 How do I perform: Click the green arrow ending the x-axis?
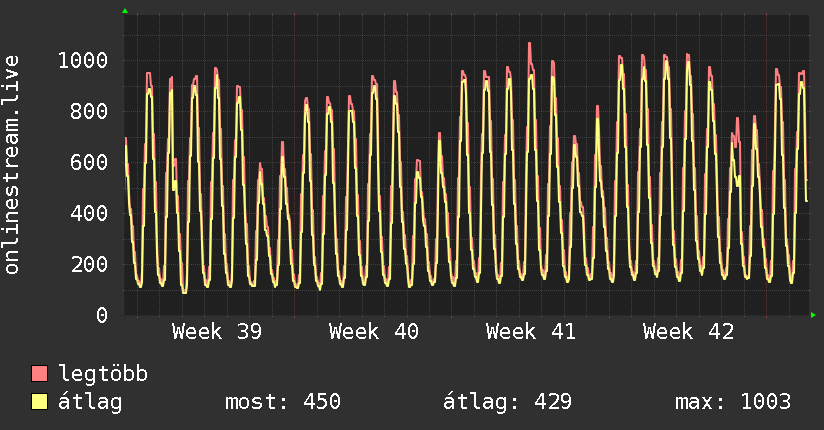pos(813,315)
